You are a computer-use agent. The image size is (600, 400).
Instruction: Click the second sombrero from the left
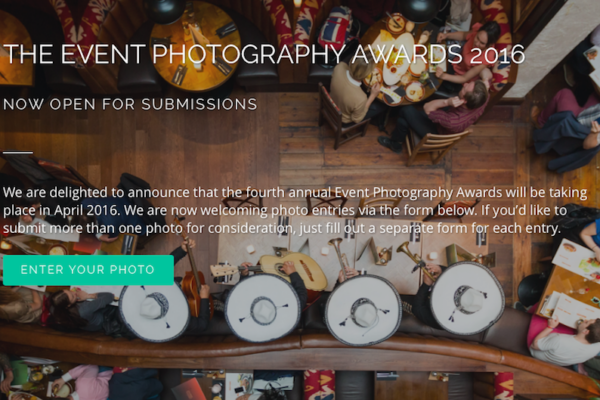coord(262,308)
